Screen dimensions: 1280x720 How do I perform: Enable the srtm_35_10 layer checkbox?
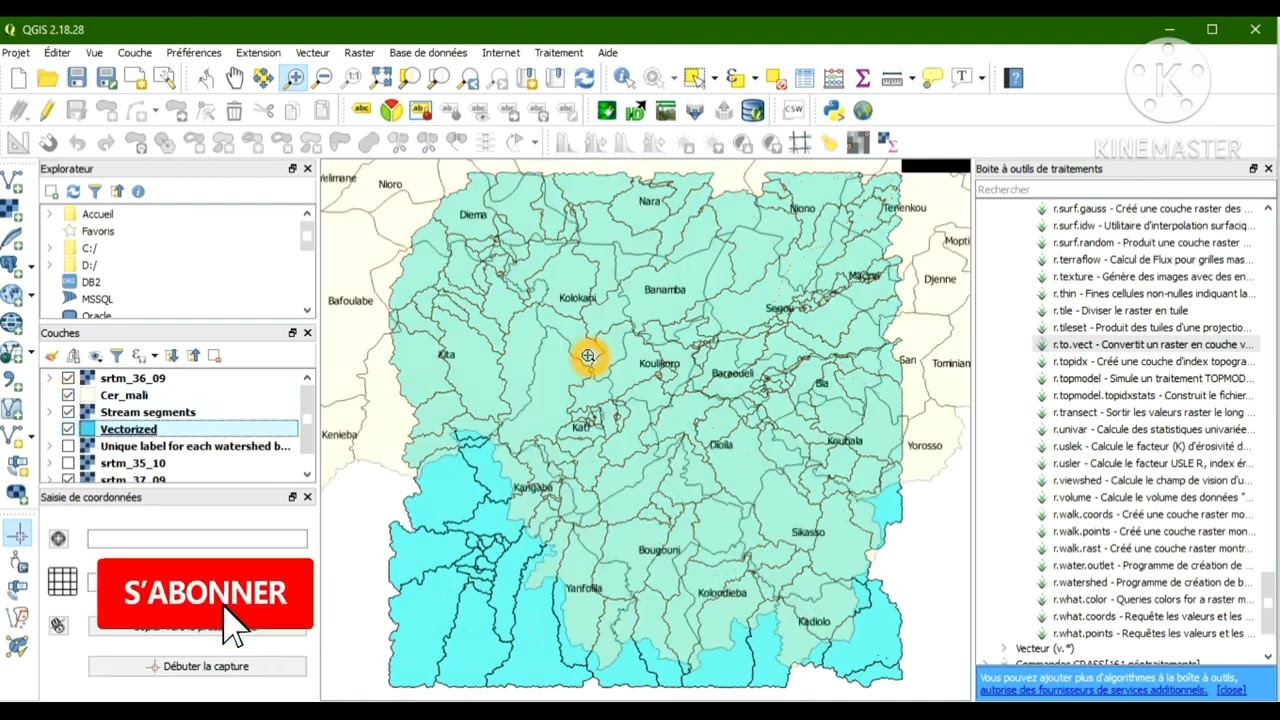(x=68, y=463)
